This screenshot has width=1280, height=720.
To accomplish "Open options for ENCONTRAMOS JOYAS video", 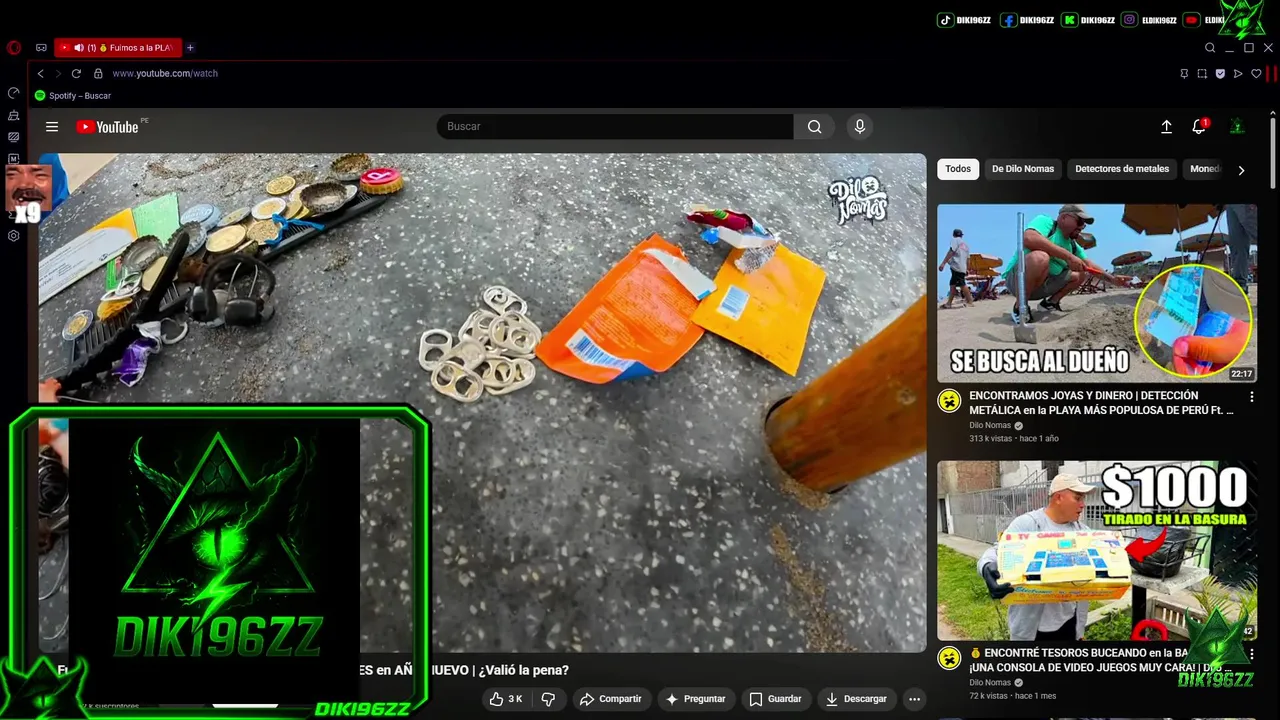I will point(1251,397).
